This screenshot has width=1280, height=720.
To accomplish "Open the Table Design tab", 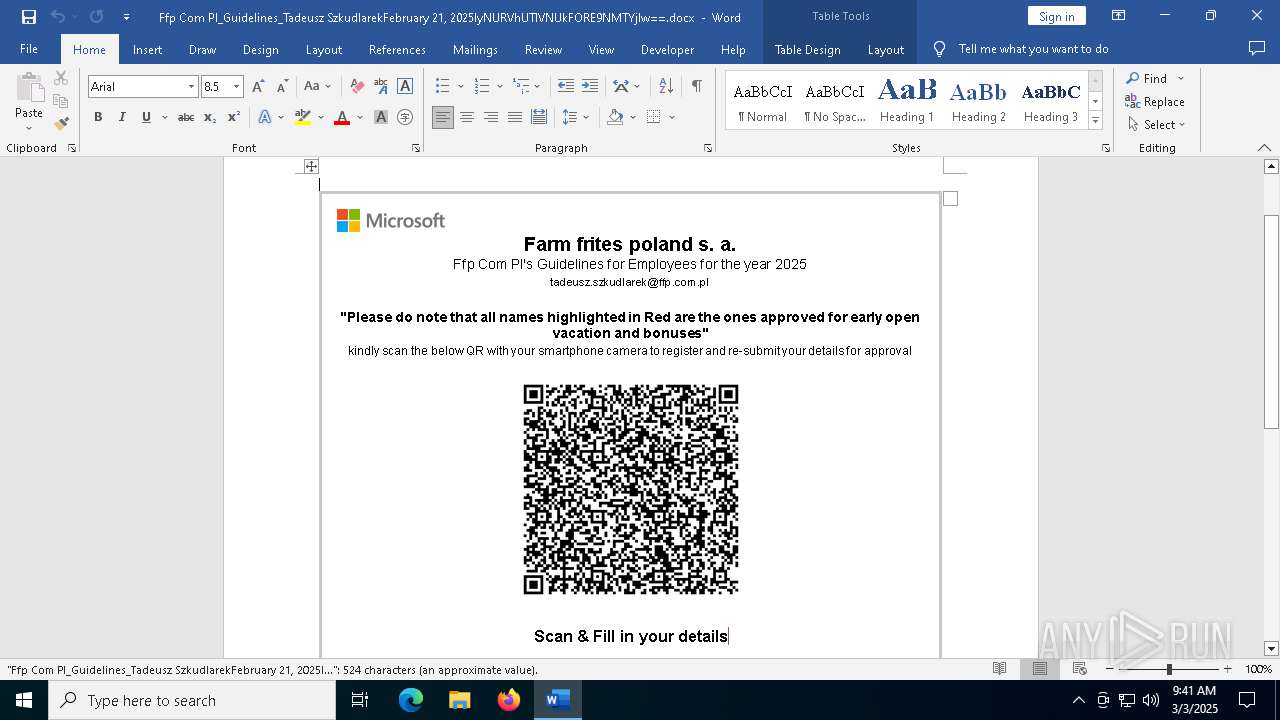I will (x=807, y=49).
